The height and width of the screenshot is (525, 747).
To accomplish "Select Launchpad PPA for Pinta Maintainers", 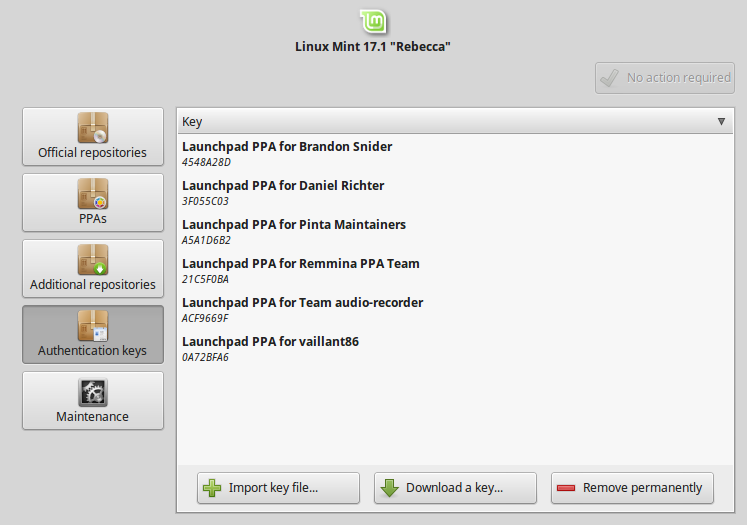I will pos(294,225).
